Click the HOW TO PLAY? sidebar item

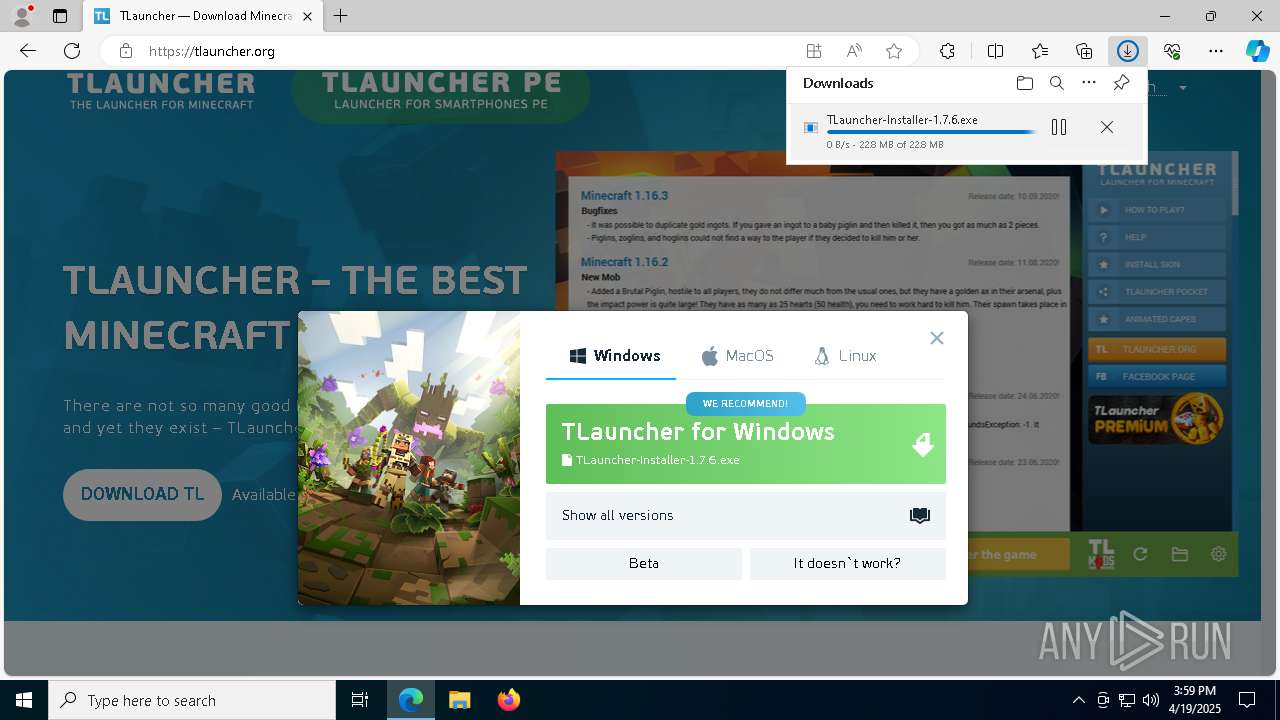pos(1157,210)
